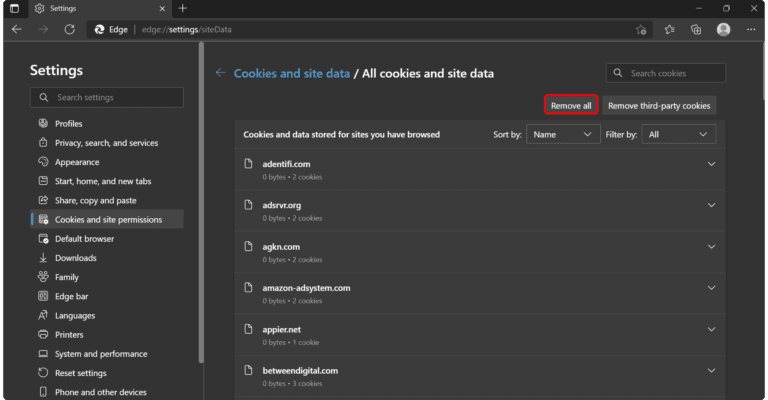
Task: Go back with the toolbar back arrow
Action: click(17, 30)
